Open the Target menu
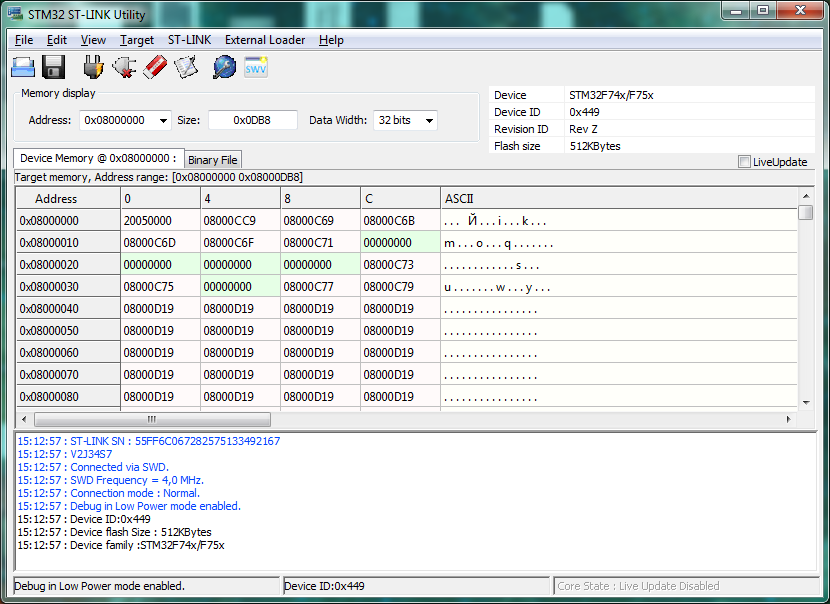This screenshot has width=830, height=604. click(137, 40)
